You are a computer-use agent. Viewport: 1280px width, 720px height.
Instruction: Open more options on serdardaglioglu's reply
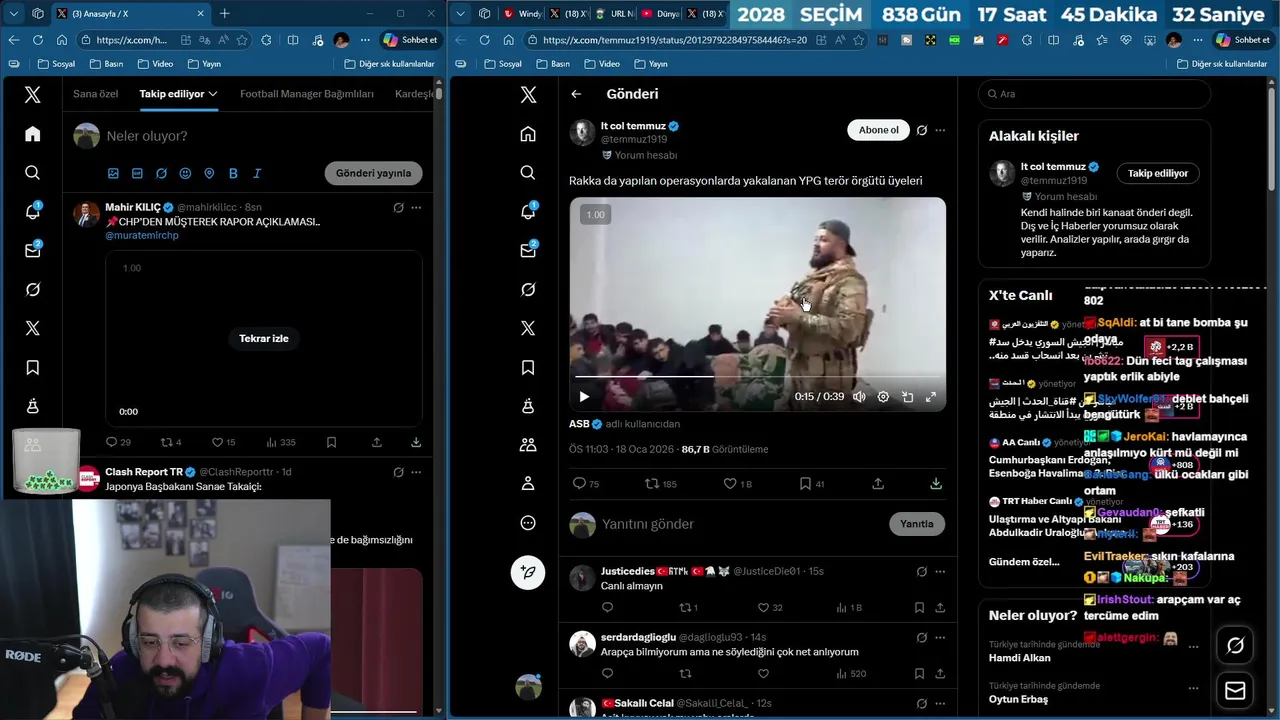940,638
